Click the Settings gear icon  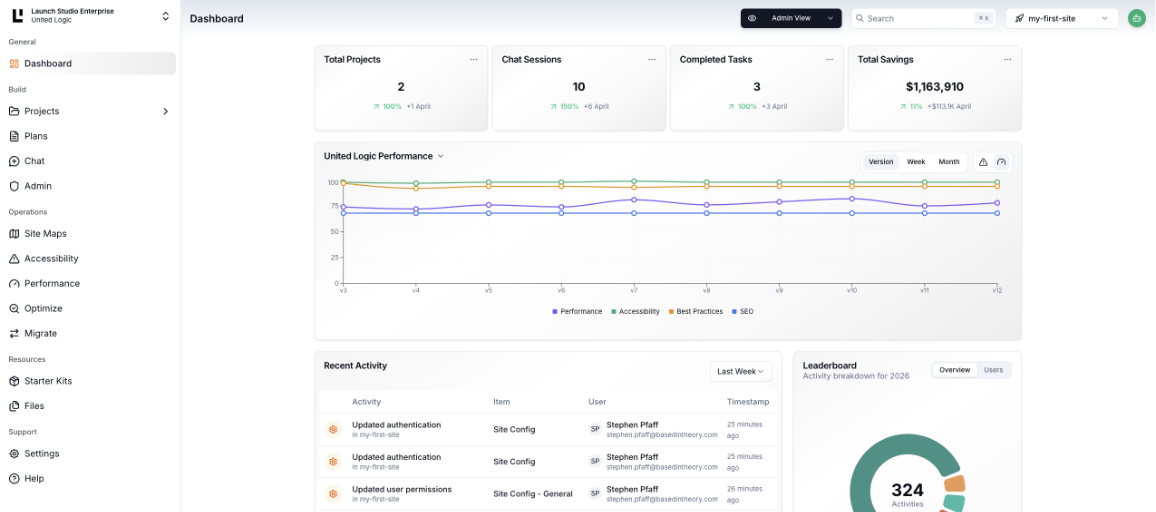14,454
